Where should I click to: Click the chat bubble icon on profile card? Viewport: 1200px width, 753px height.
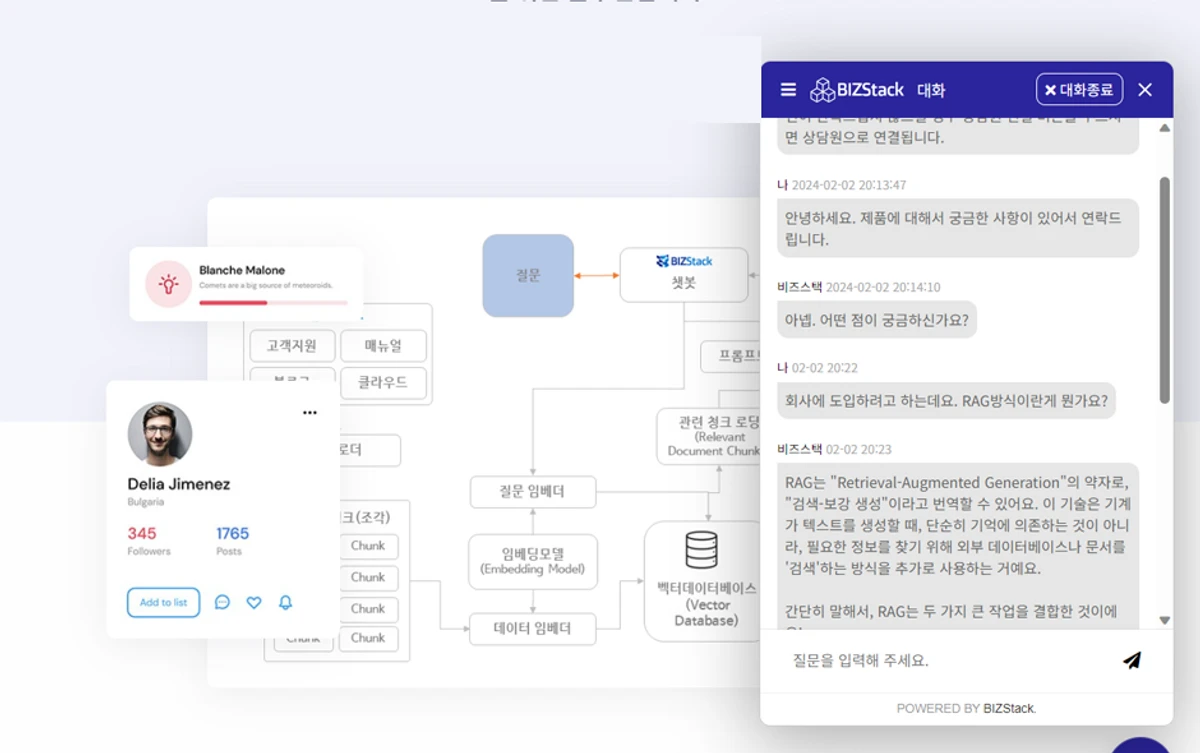(x=222, y=603)
